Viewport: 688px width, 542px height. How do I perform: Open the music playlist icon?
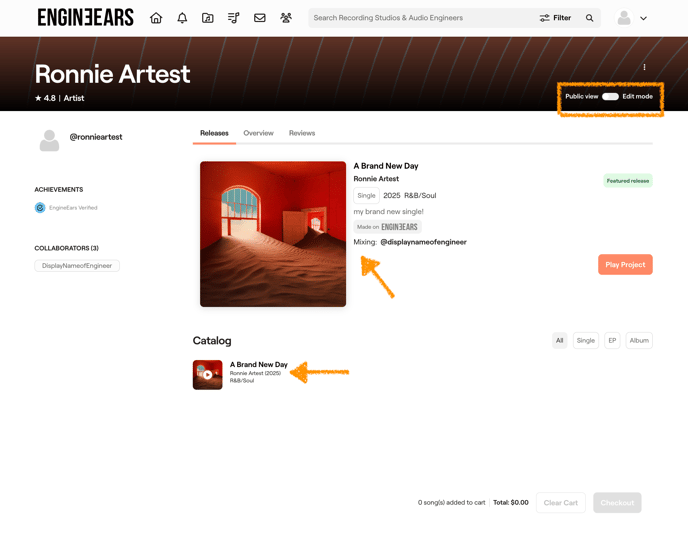(233, 18)
